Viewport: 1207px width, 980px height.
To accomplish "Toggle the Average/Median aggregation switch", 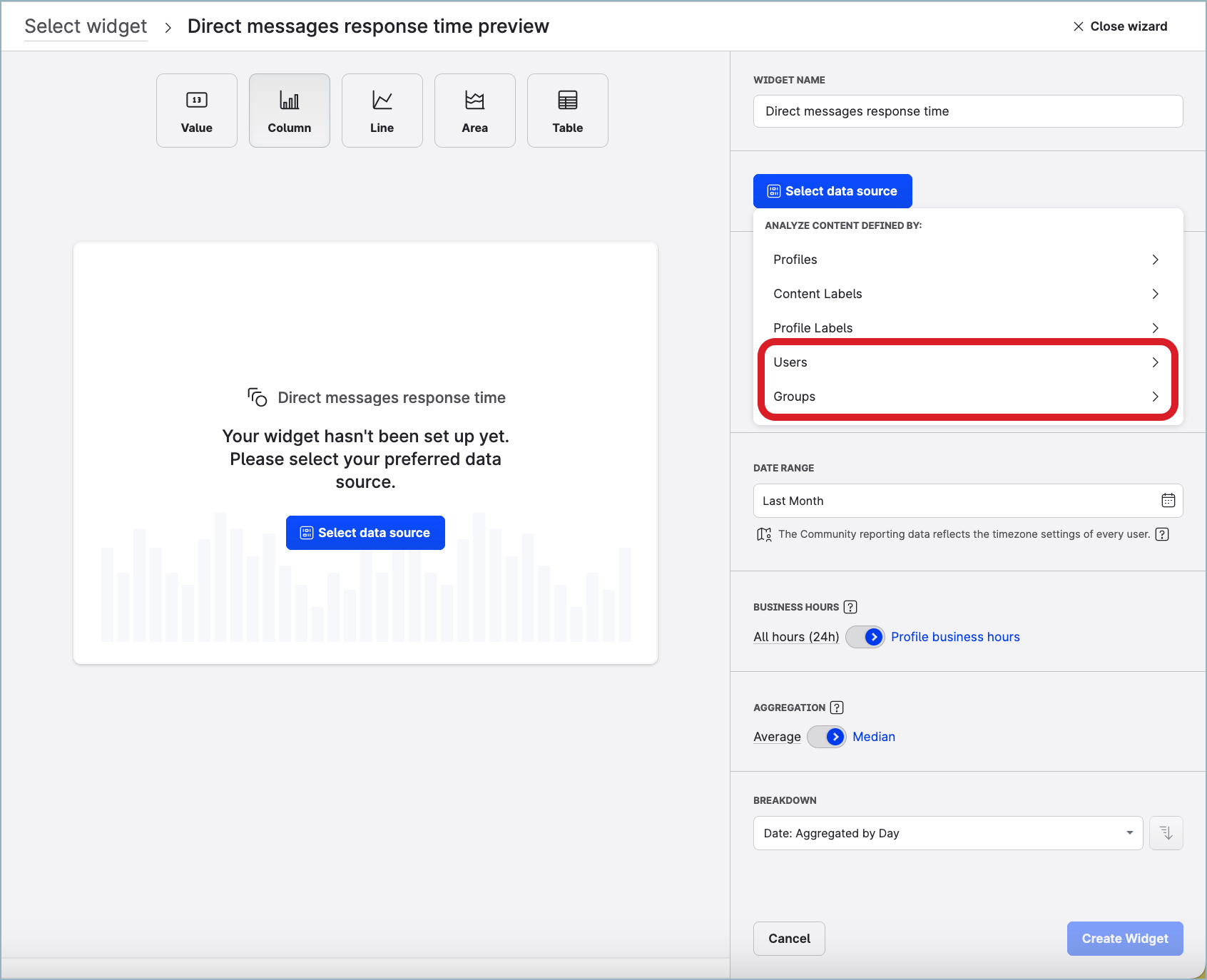I will pyautogui.click(x=826, y=737).
